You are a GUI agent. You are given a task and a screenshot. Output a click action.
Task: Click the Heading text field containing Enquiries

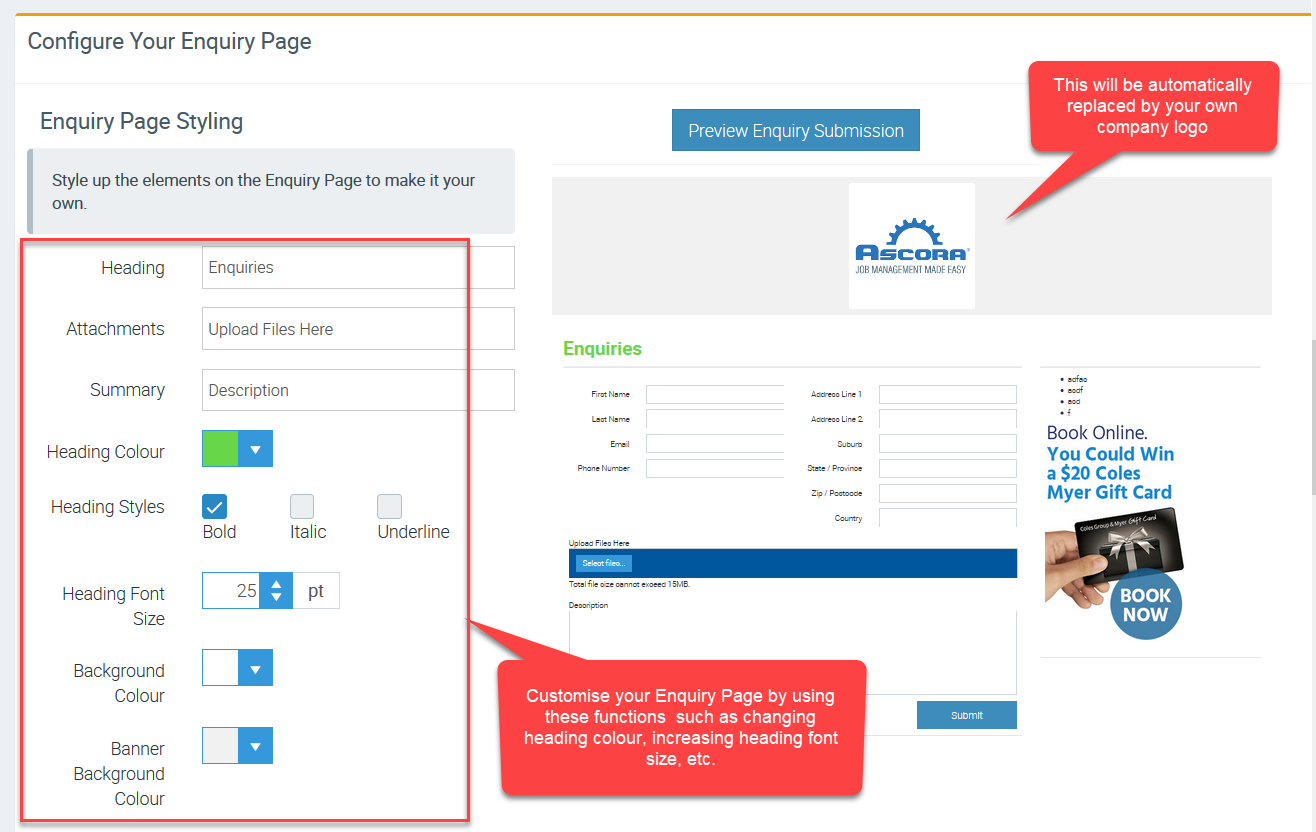click(357, 268)
